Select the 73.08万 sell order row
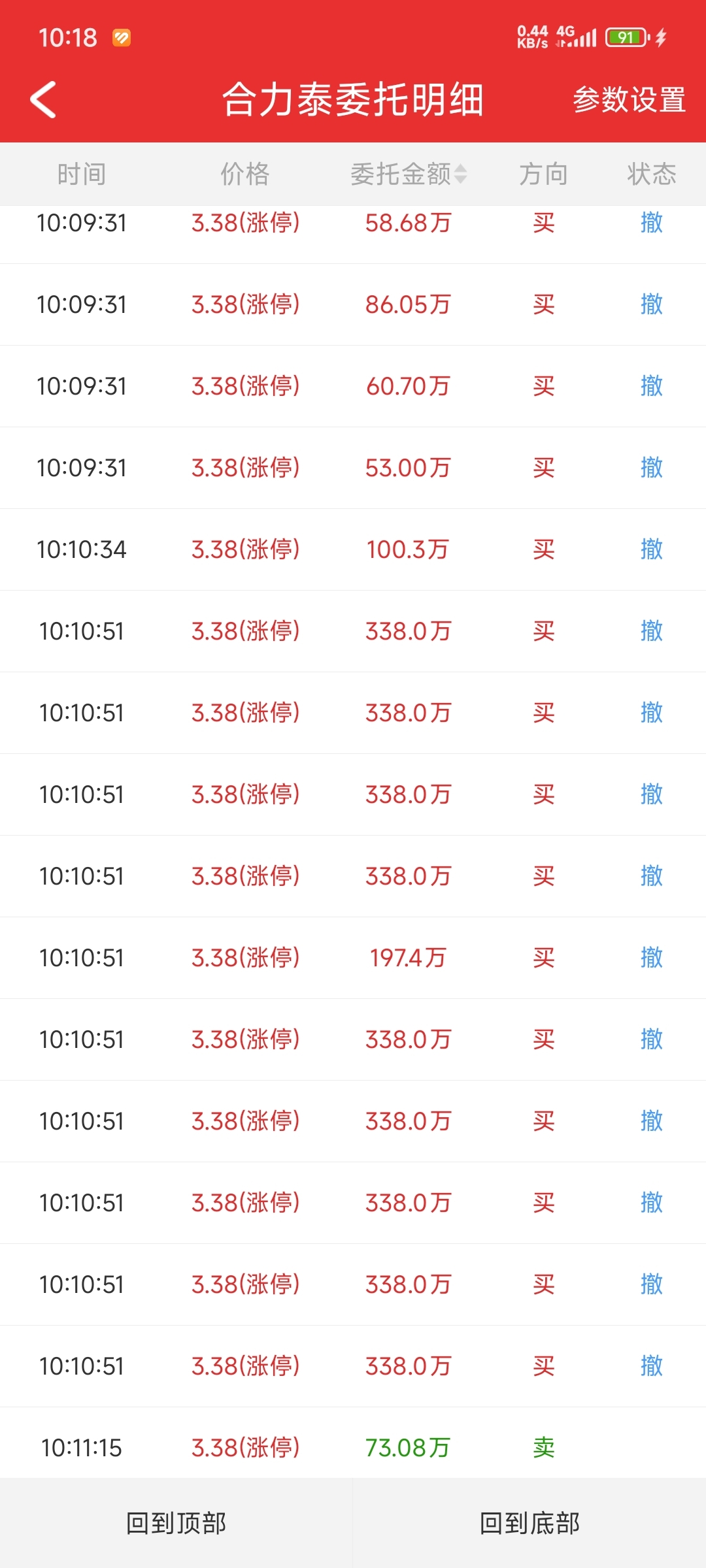 (x=353, y=1448)
